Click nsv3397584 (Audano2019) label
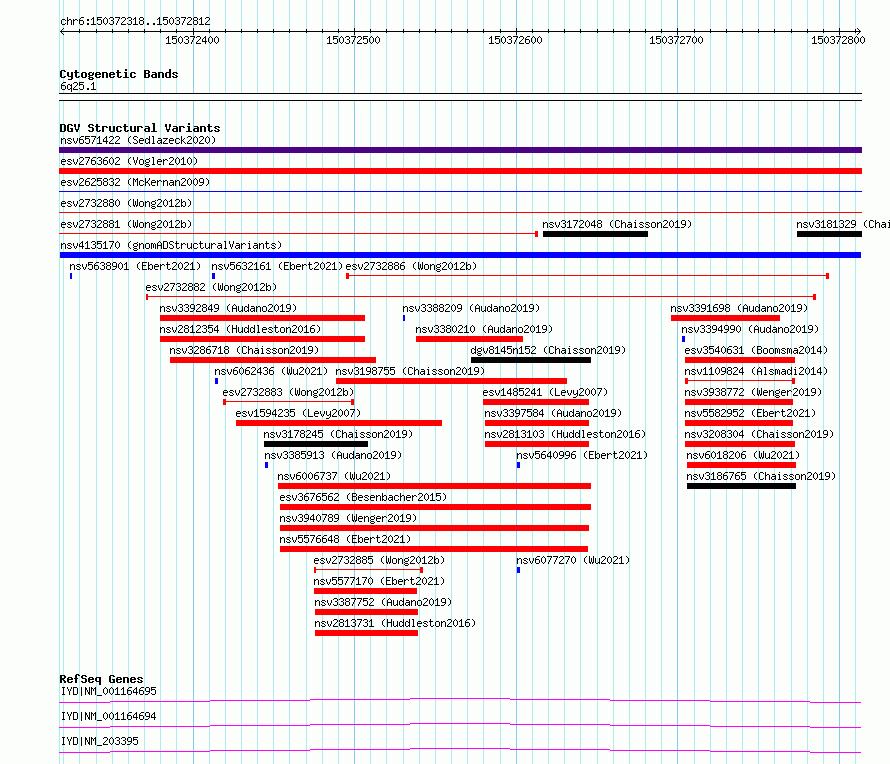890x764 pixels. [x=553, y=413]
